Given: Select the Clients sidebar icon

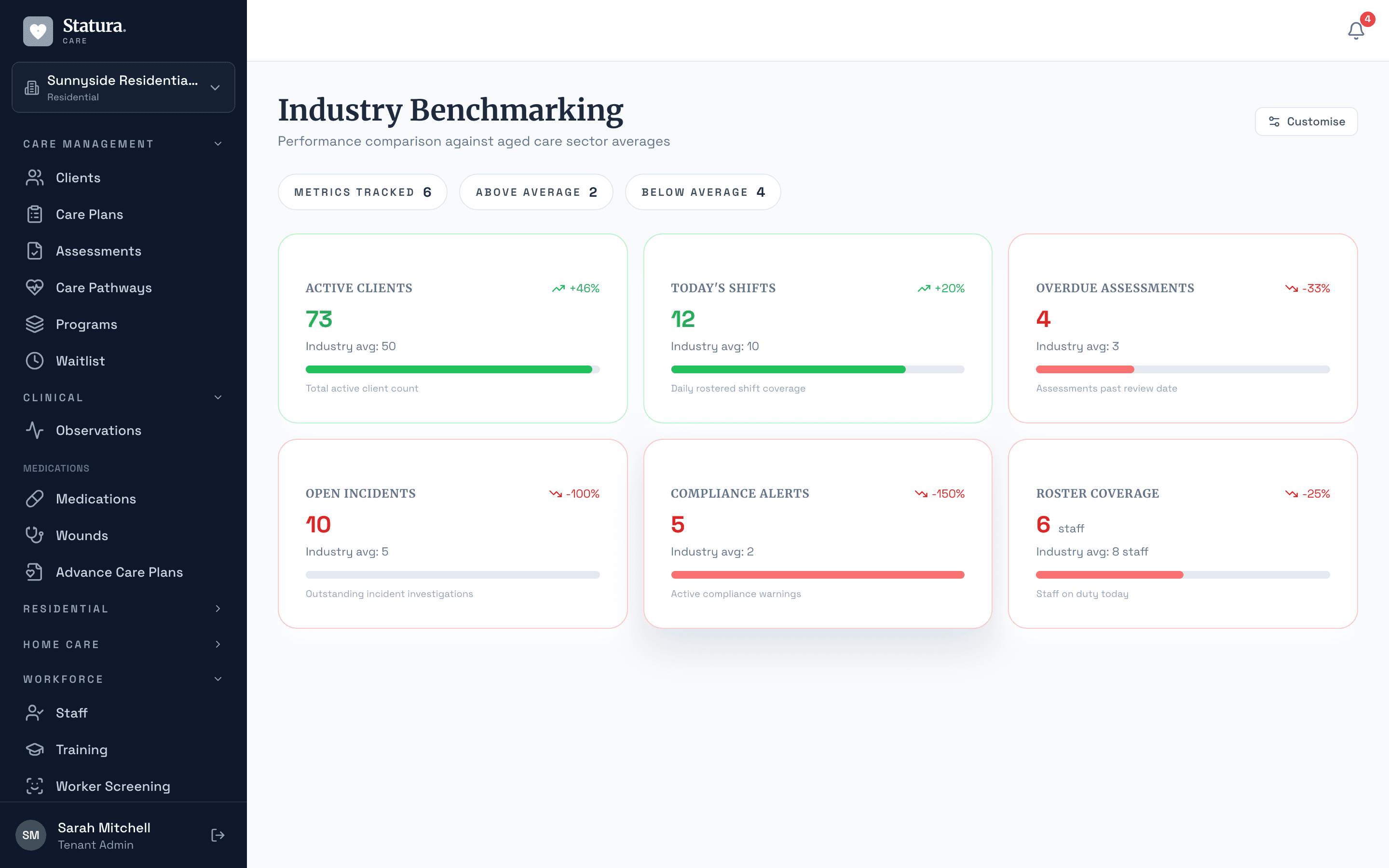Looking at the screenshot, I should pos(34,177).
